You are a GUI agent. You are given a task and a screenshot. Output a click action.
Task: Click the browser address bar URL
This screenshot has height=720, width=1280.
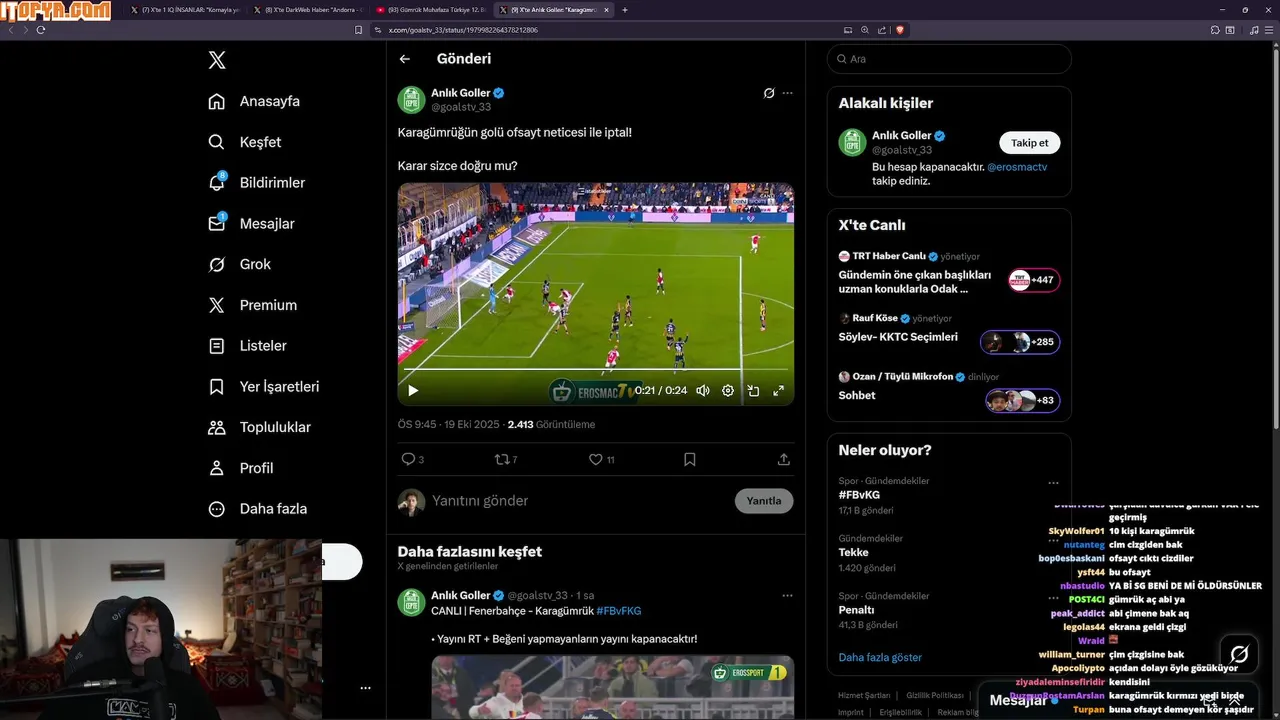[463, 30]
